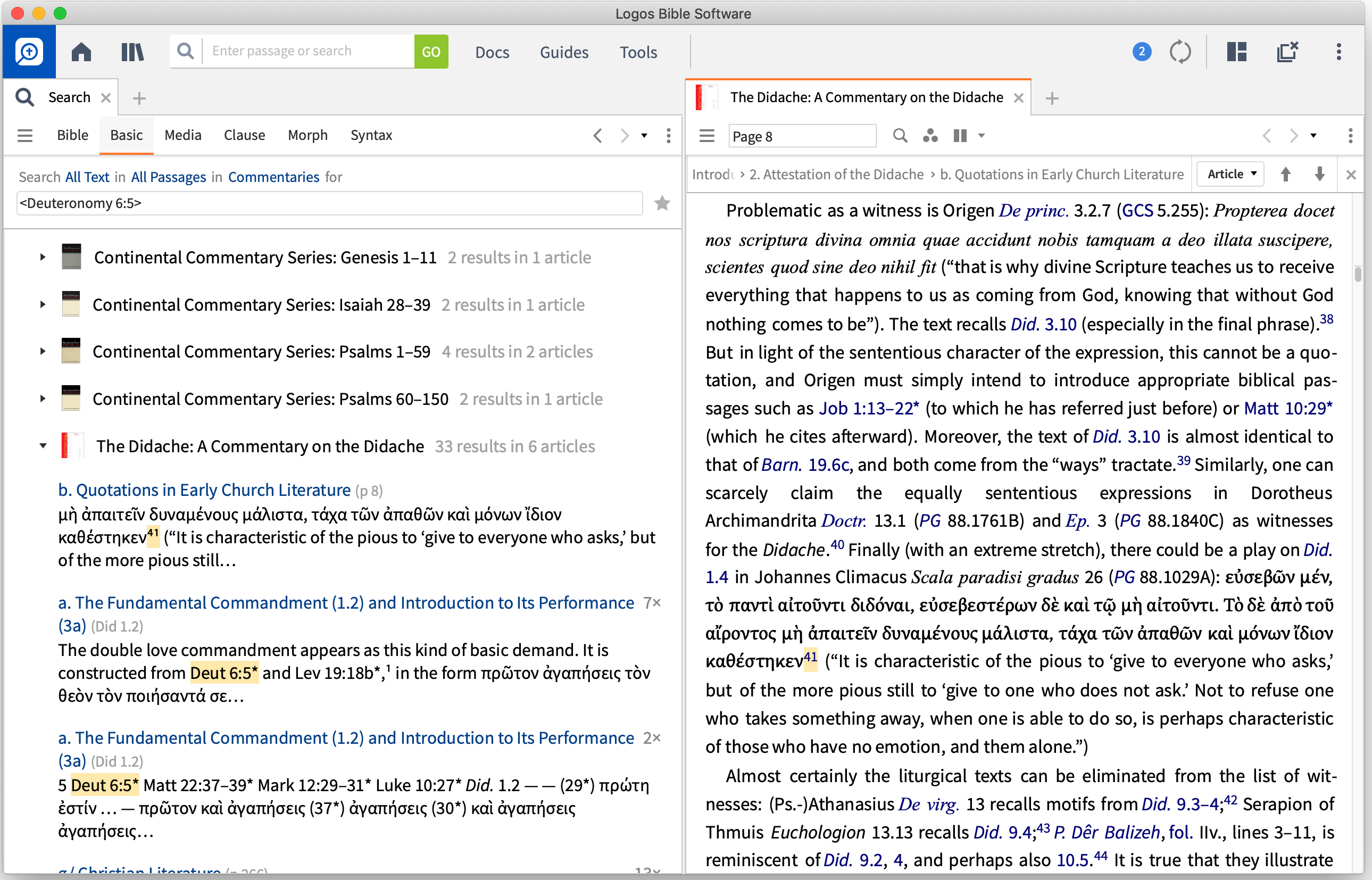Click the Page 8 reference box
Viewport: 1372px width, 880px height.
(x=802, y=136)
